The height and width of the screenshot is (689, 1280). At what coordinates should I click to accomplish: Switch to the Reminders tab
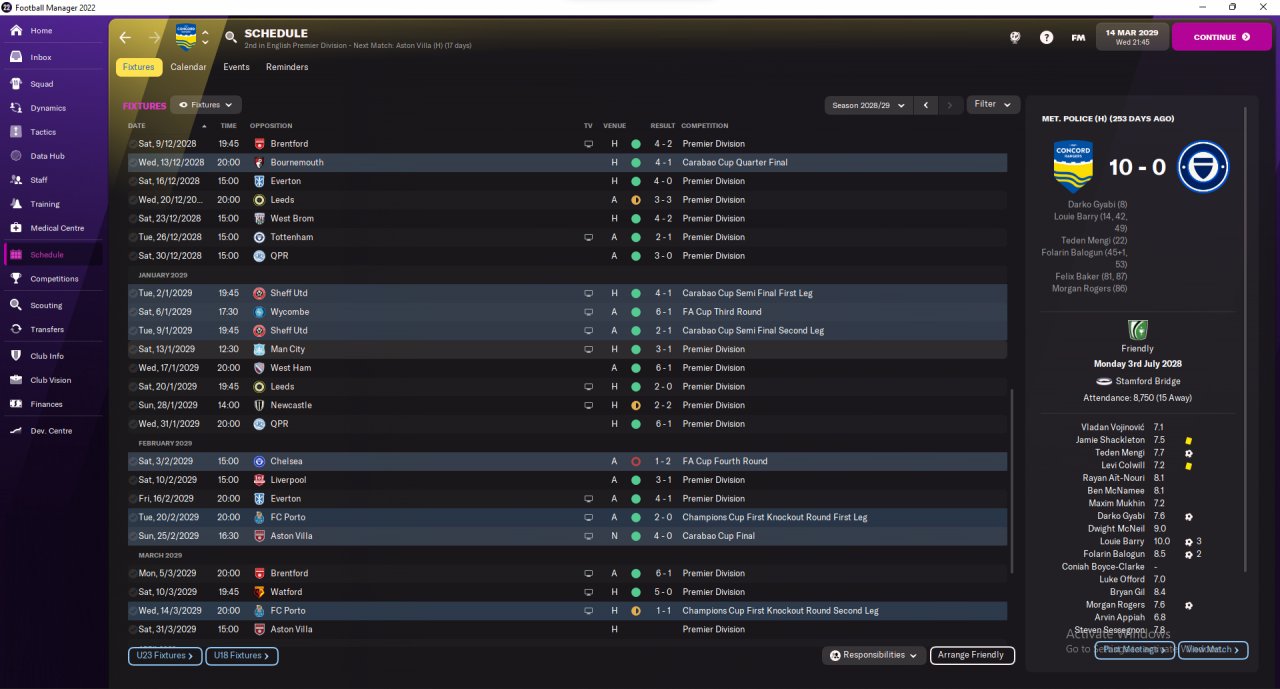(287, 67)
